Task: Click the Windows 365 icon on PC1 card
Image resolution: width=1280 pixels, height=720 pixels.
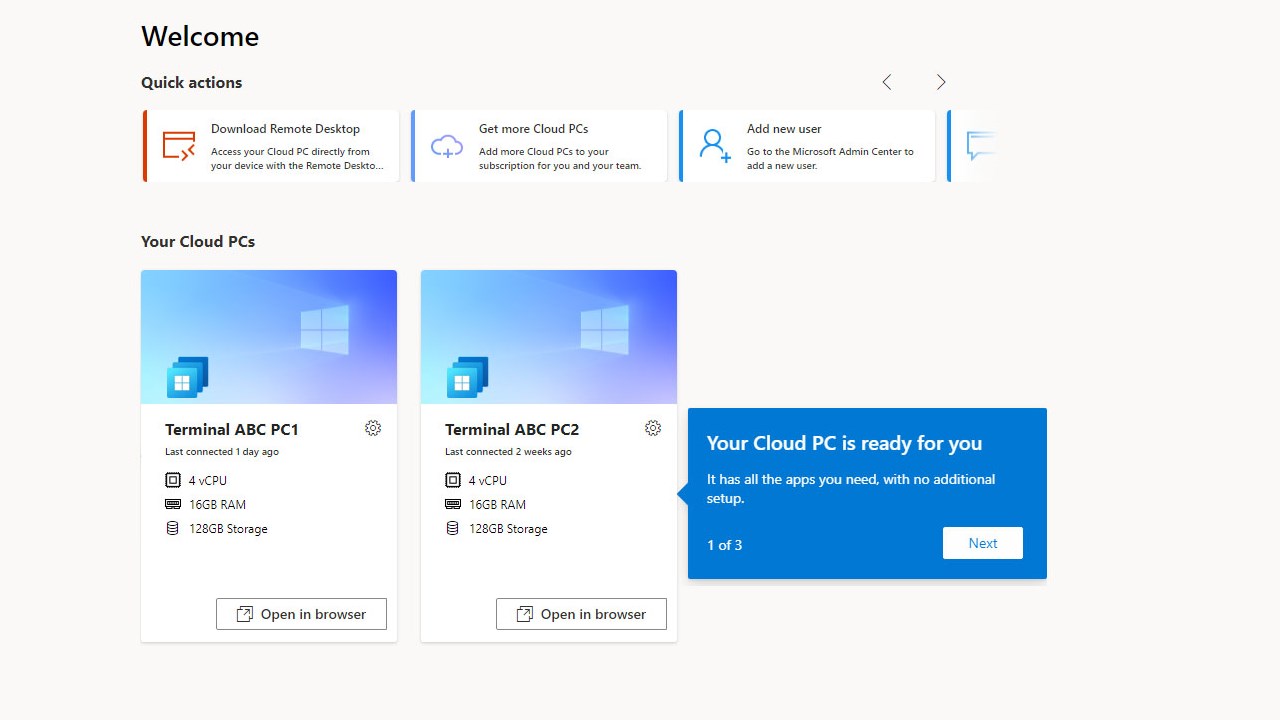Action: [187, 377]
